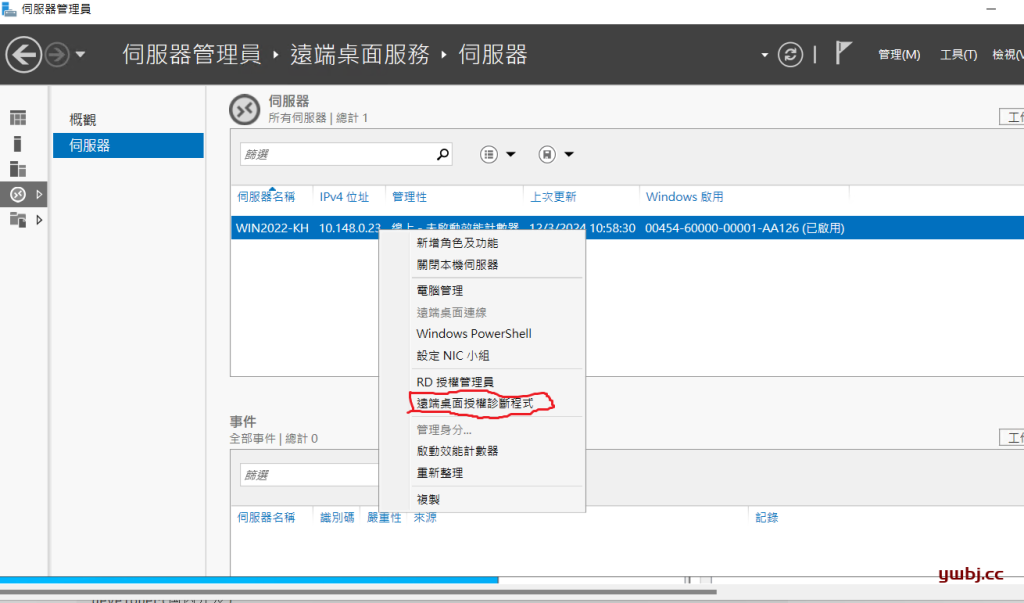Select the WIN2022-KH server row
Screen dimensions: 1024x603
[627, 228]
